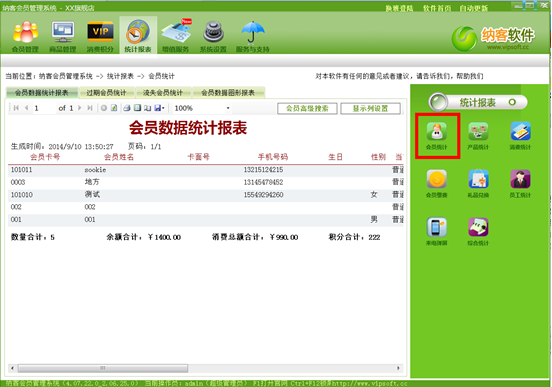Open 产品统计 report in side panel
Screen dimensions: 552x387
[x=478, y=135]
